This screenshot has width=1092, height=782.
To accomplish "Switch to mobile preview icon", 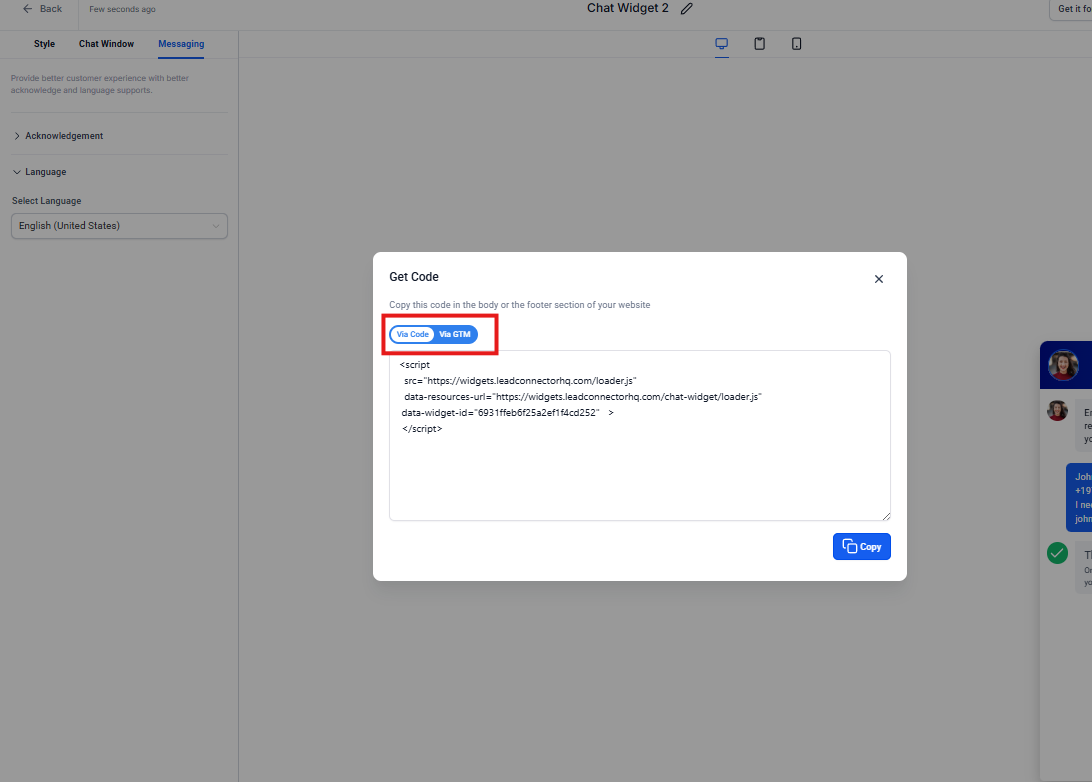I will tap(796, 44).
